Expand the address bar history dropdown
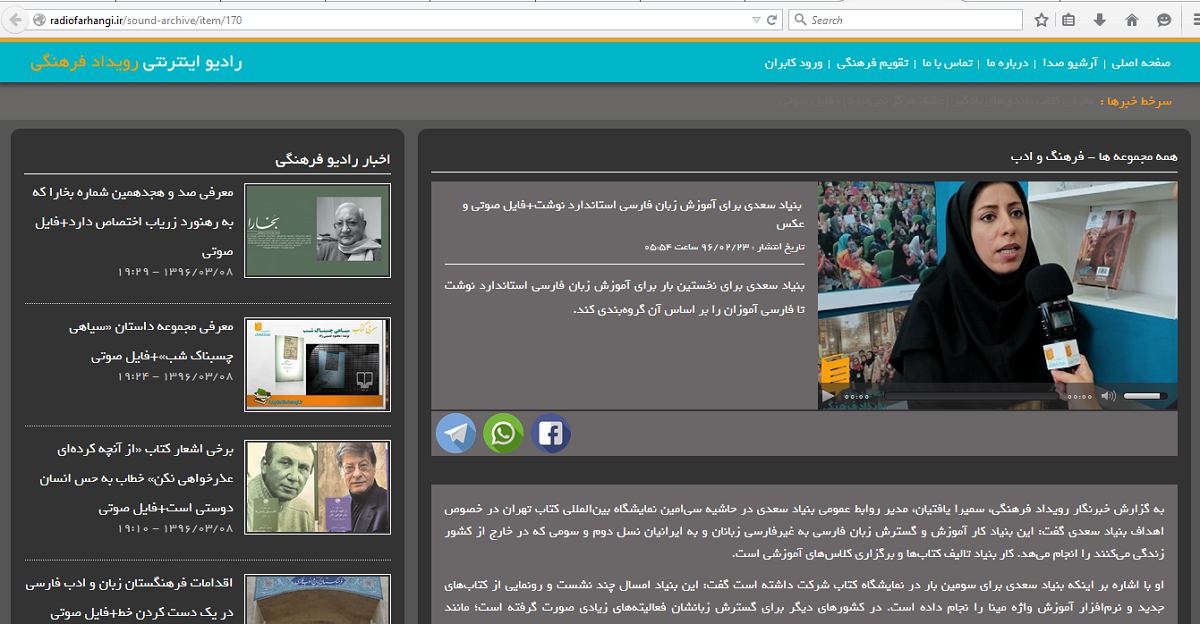Image resolution: width=1200 pixels, height=624 pixels. [x=756, y=20]
